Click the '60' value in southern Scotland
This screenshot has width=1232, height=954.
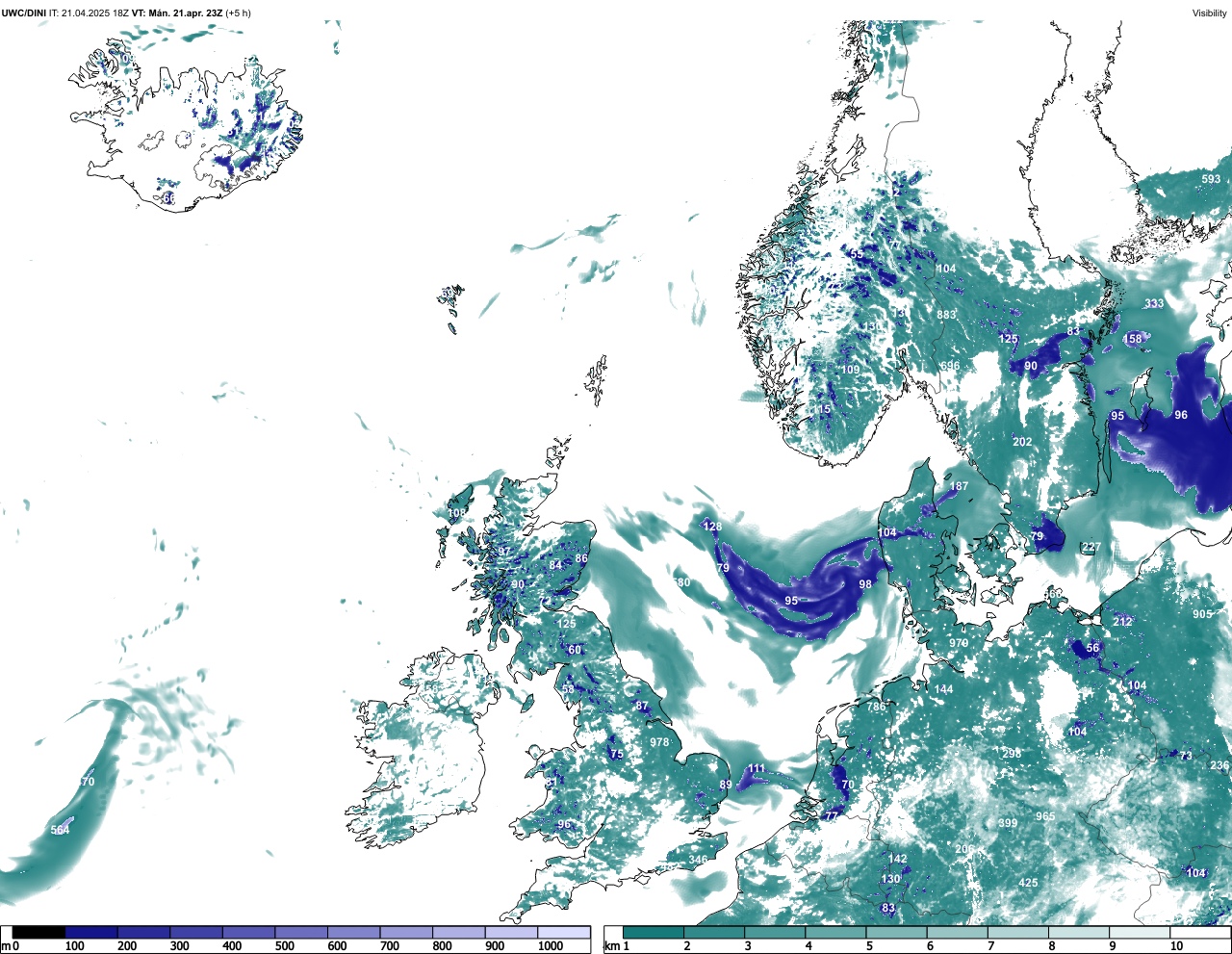click(575, 650)
